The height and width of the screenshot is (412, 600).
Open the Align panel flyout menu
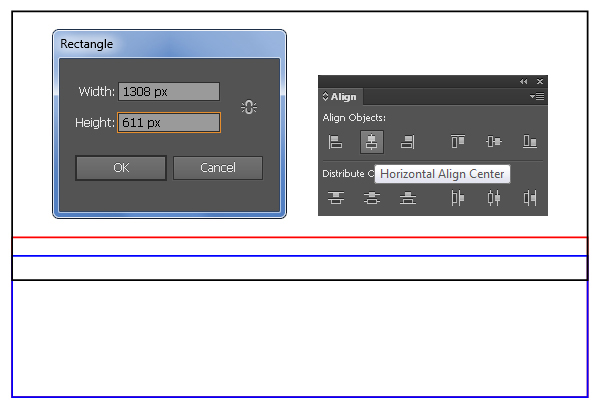(537, 96)
